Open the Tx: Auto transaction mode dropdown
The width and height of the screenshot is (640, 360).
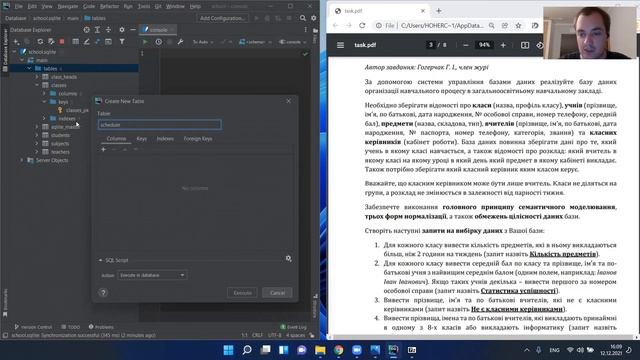pos(202,42)
